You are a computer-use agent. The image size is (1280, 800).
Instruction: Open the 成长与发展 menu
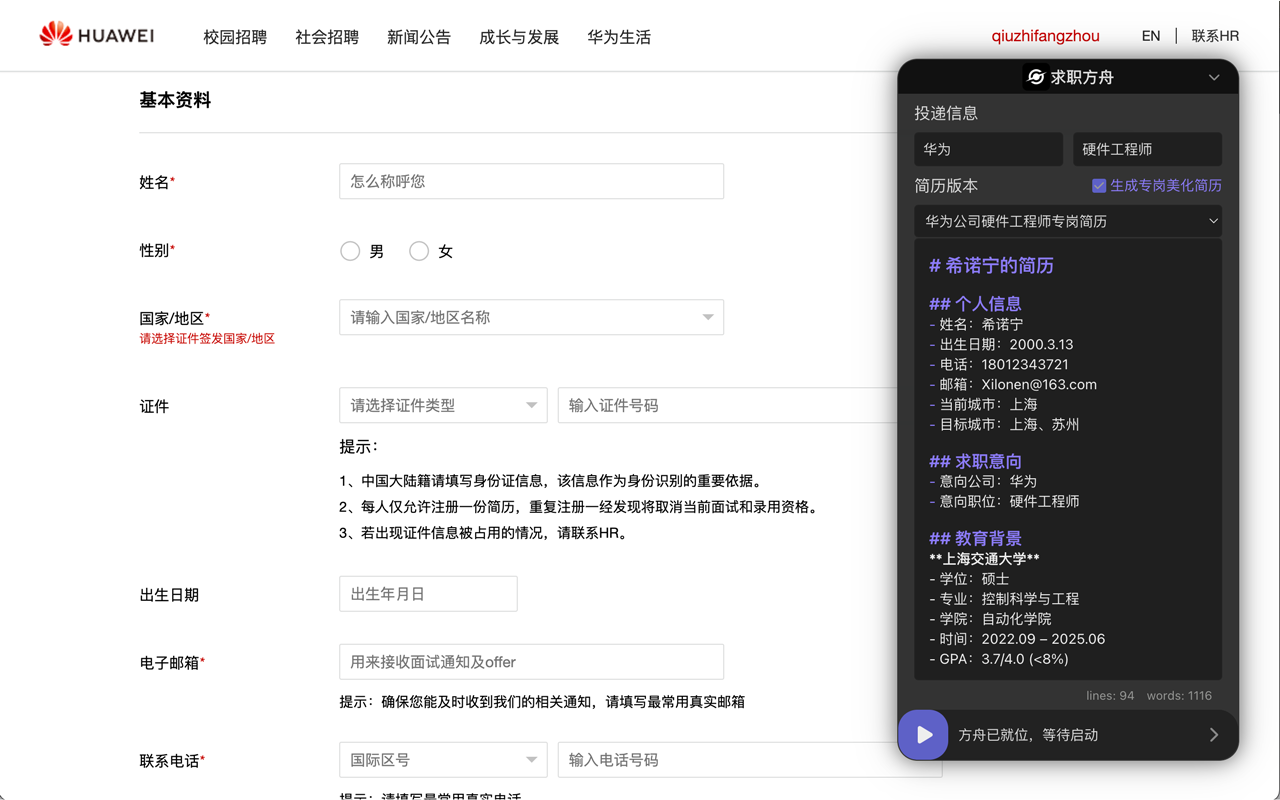(x=519, y=37)
